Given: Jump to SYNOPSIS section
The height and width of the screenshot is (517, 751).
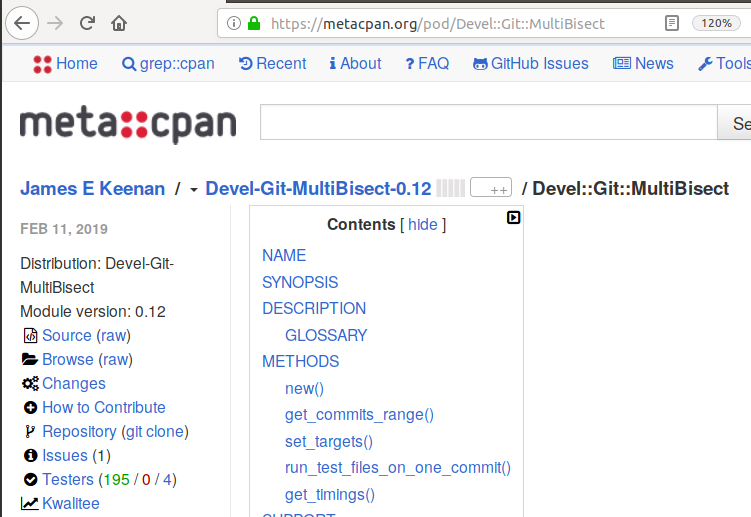Looking at the screenshot, I should click(300, 282).
